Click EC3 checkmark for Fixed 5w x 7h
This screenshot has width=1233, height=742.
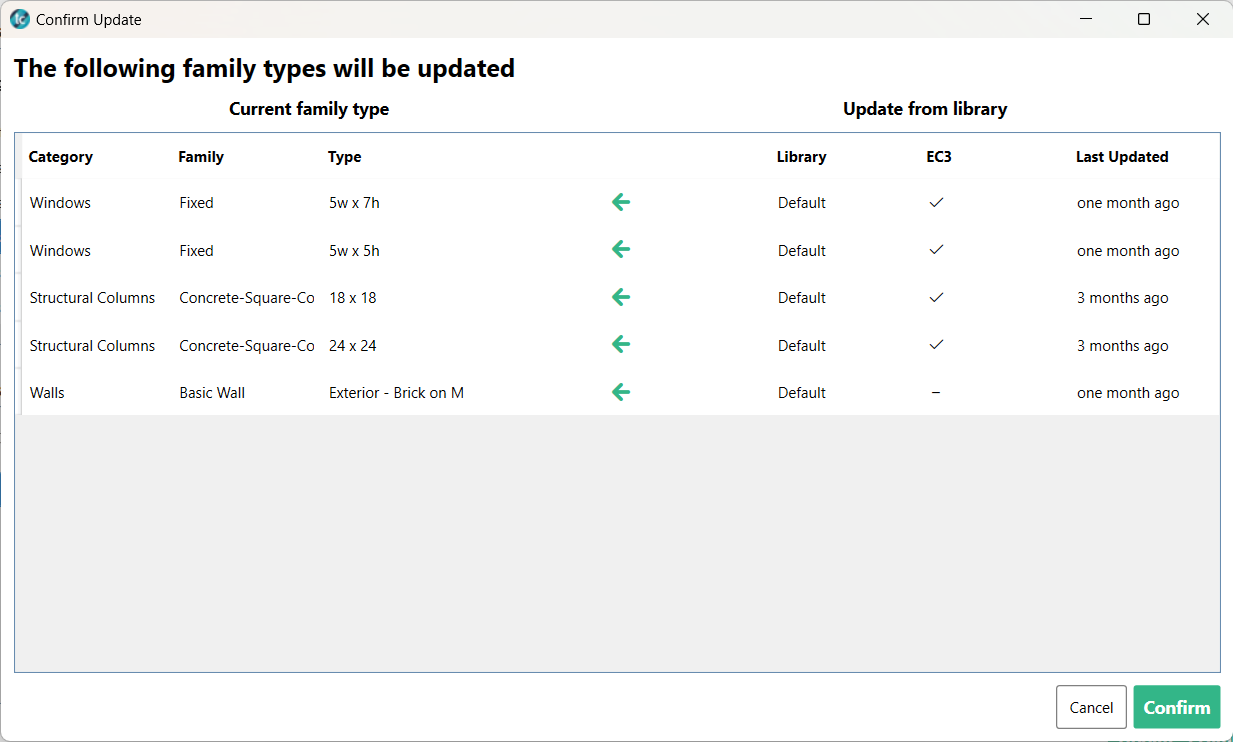[936, 203]
